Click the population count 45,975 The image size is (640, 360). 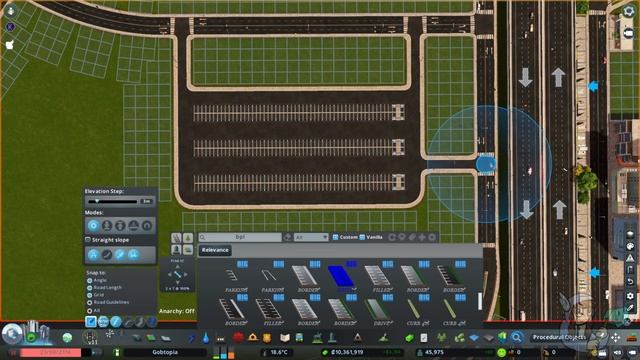(x=434, y=352)
